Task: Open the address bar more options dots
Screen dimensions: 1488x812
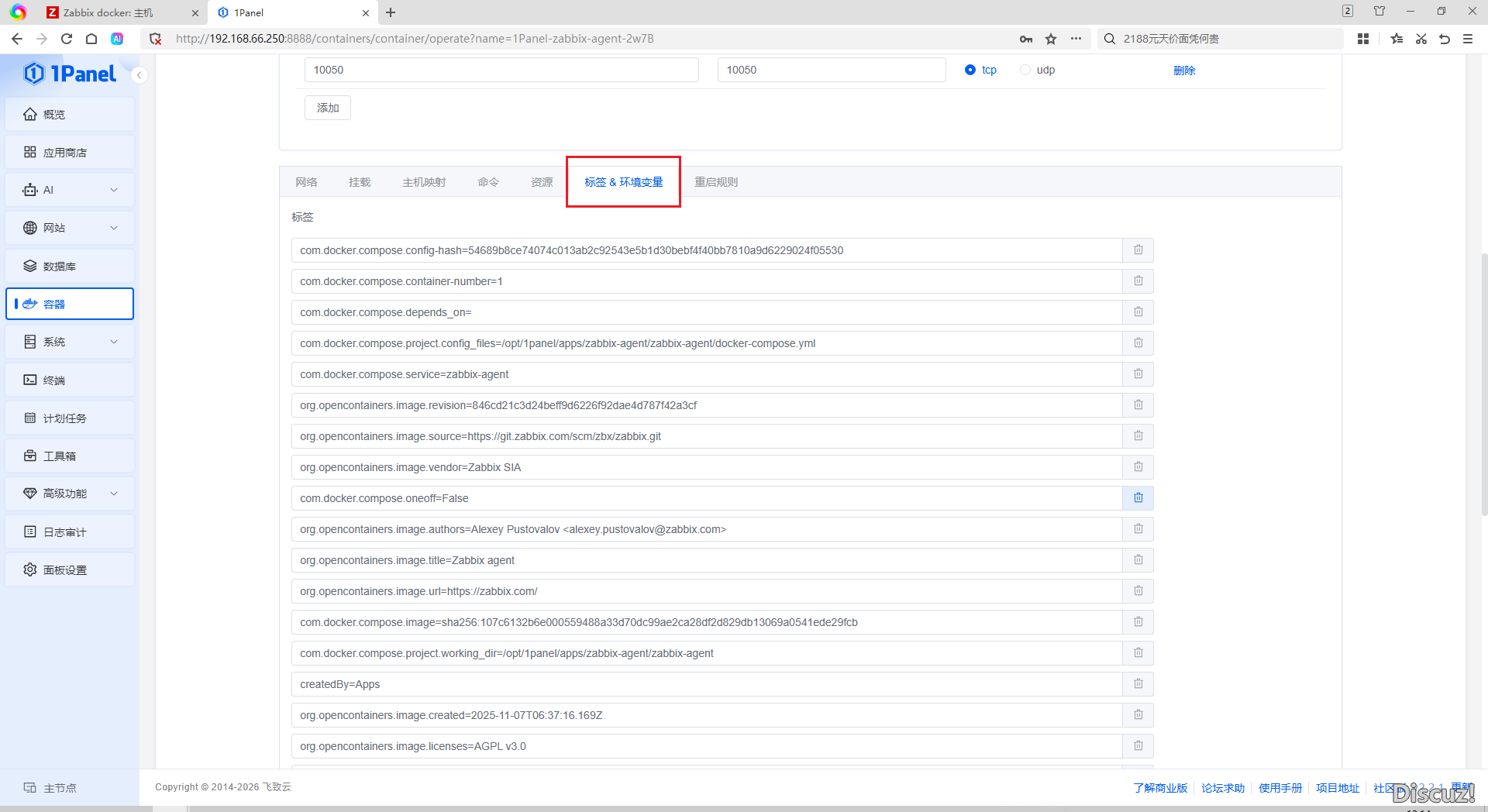Action: [1076, 39]
